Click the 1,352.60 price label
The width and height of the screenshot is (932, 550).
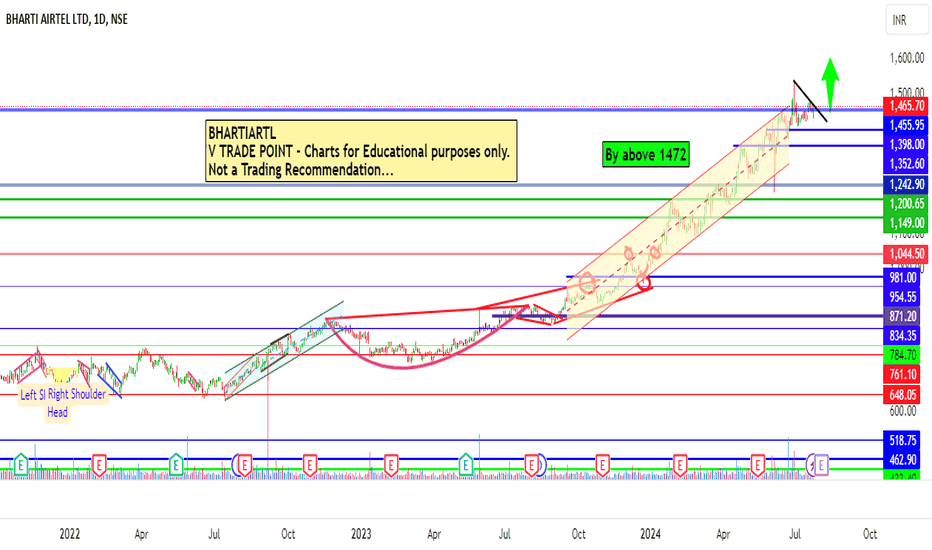pos(906,164)
